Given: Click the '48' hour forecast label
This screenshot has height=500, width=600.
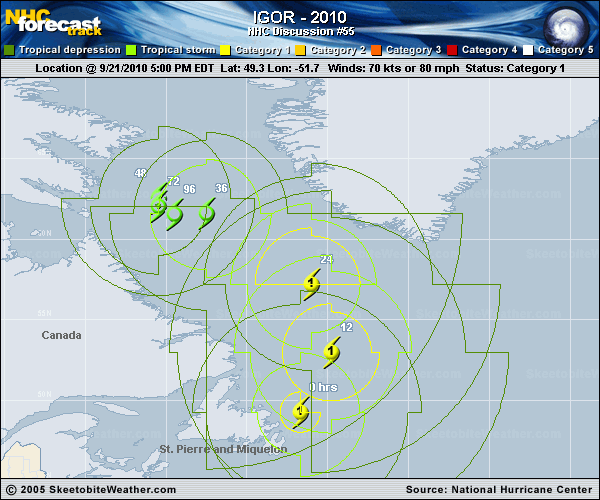Looking at the screenshot, I should (140, 173).
